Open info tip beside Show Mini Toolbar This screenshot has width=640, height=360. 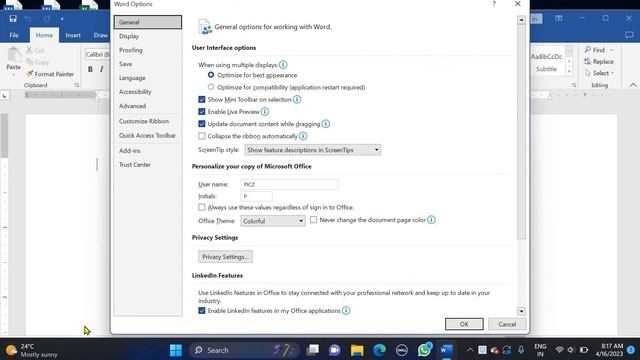pos(297,99)
